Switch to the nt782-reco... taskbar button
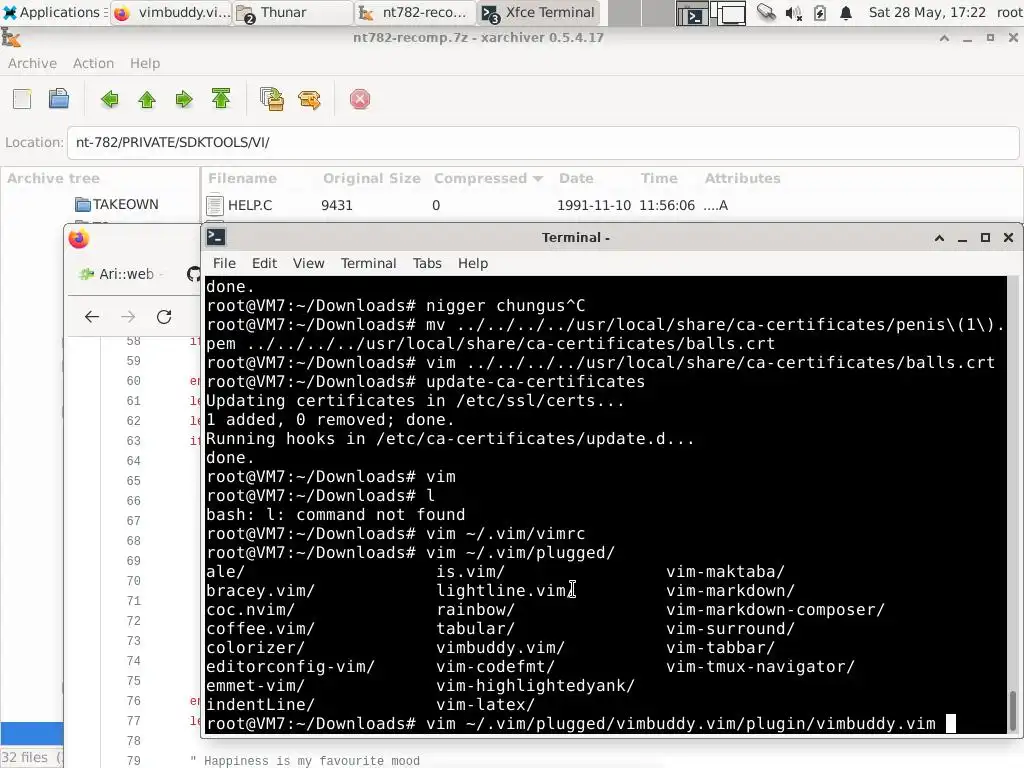 pos(414,12)
